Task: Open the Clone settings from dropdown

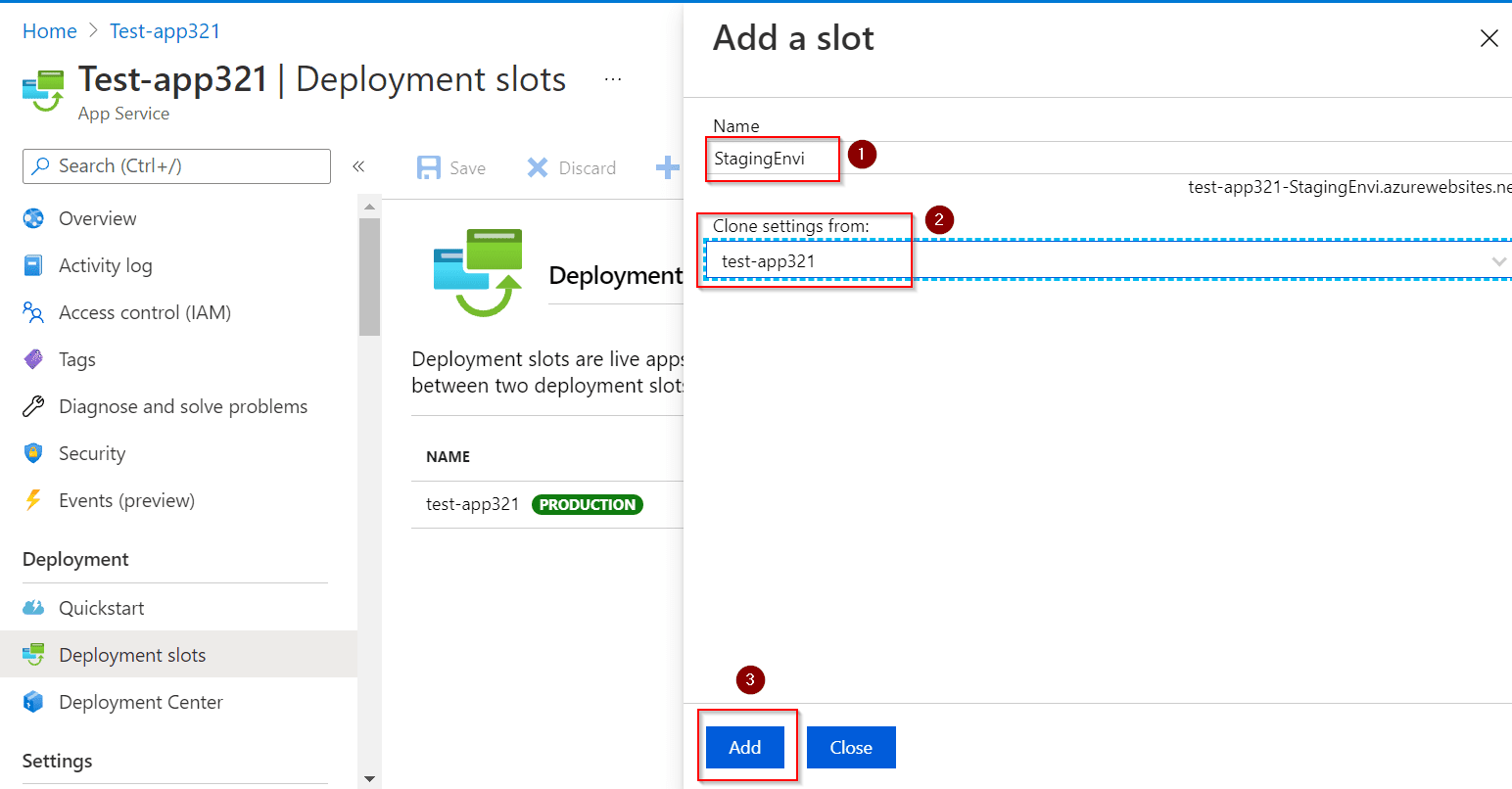Action: pos(1107,260)
